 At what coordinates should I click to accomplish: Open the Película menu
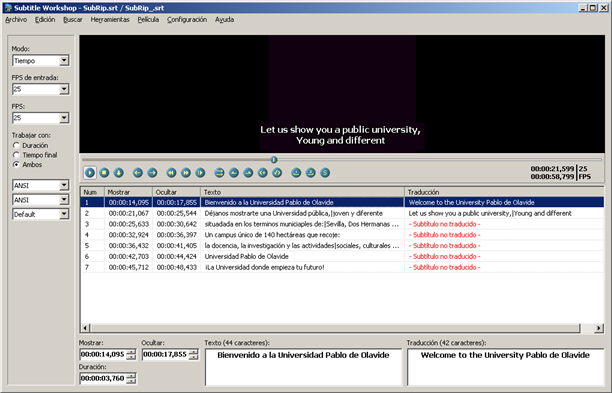click(148, 20)
